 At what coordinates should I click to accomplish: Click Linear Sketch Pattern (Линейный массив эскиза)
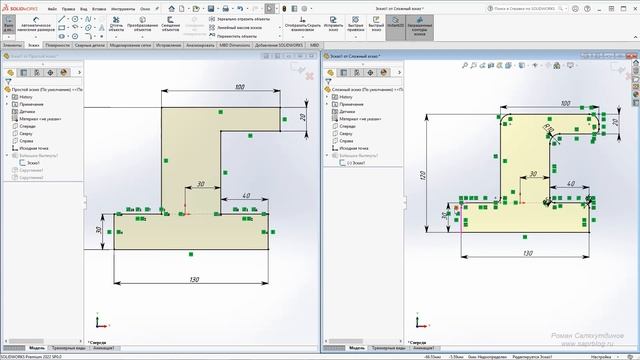point(236,28)
